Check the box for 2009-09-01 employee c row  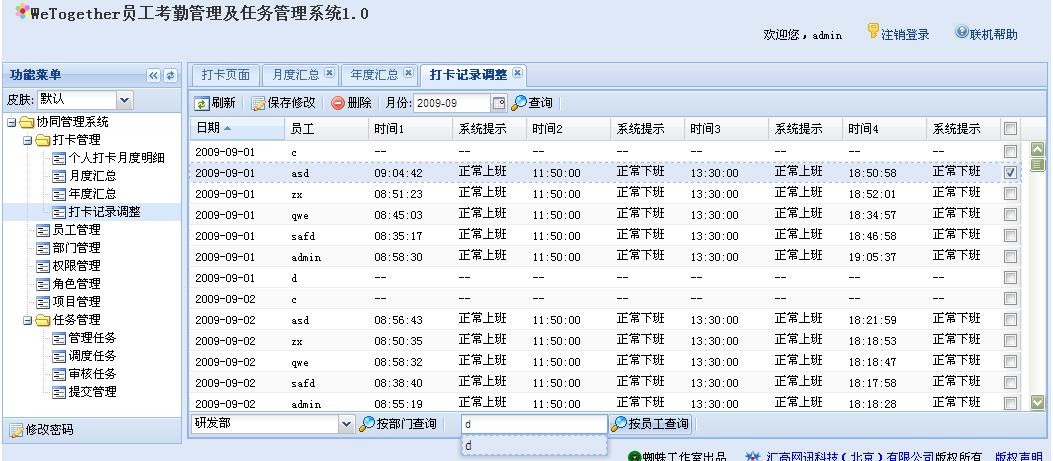tap(1010, 152)
